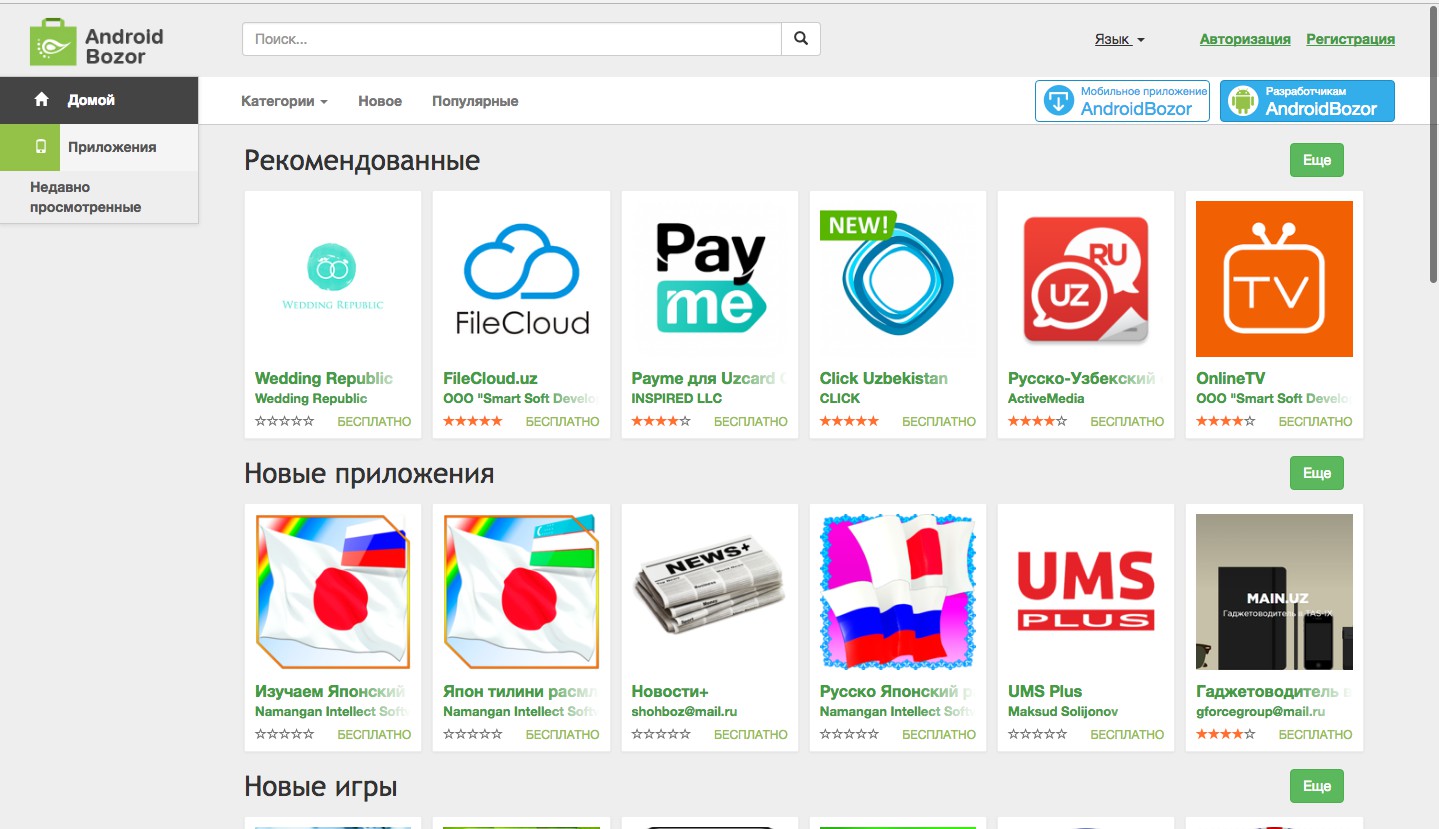Click shohboz@mail.ru developer text
This screenshot has width=1439, height=829.
[x=684, y=711]
